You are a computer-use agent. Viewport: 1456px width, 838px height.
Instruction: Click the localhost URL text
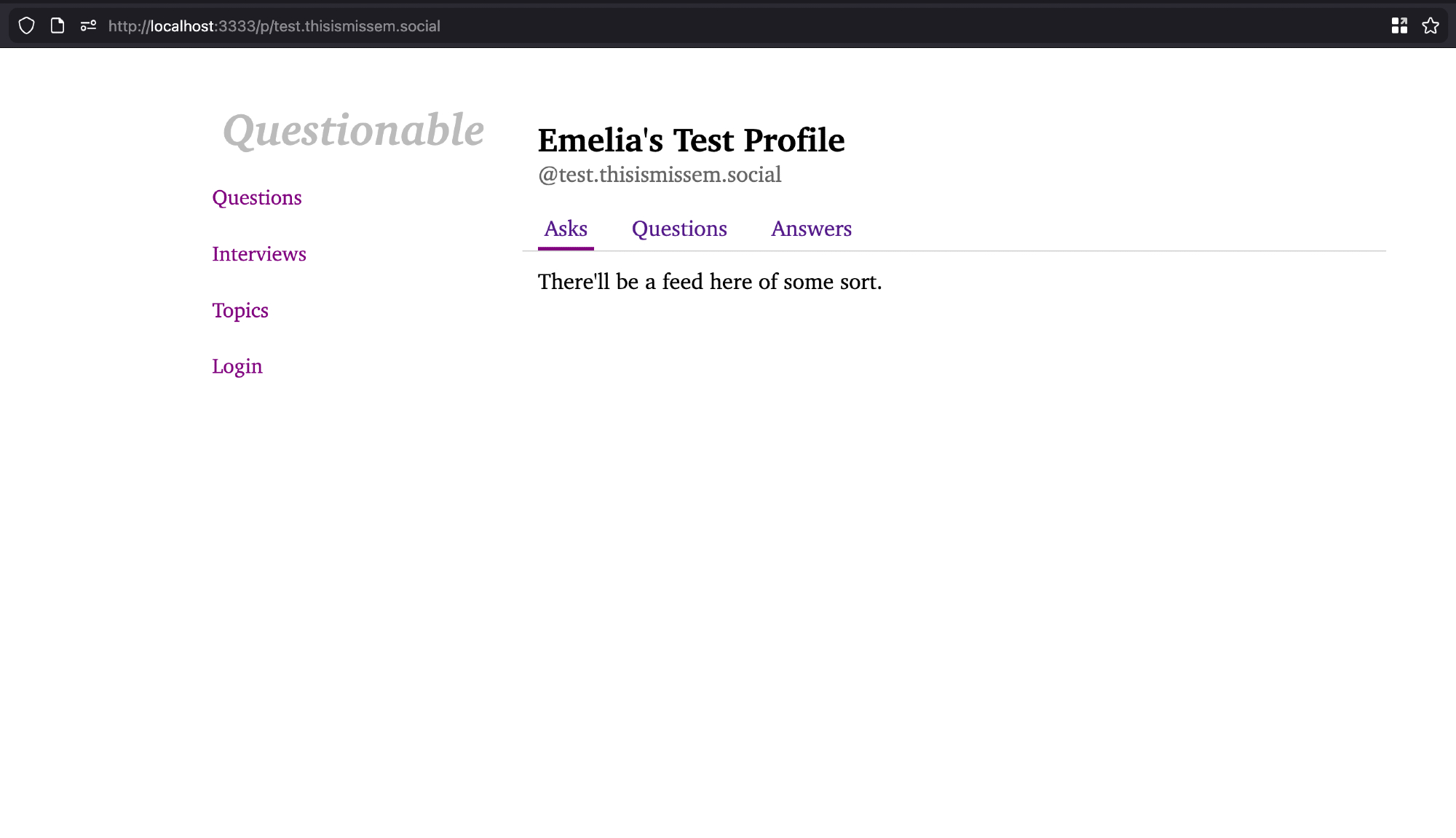(274, 26)
